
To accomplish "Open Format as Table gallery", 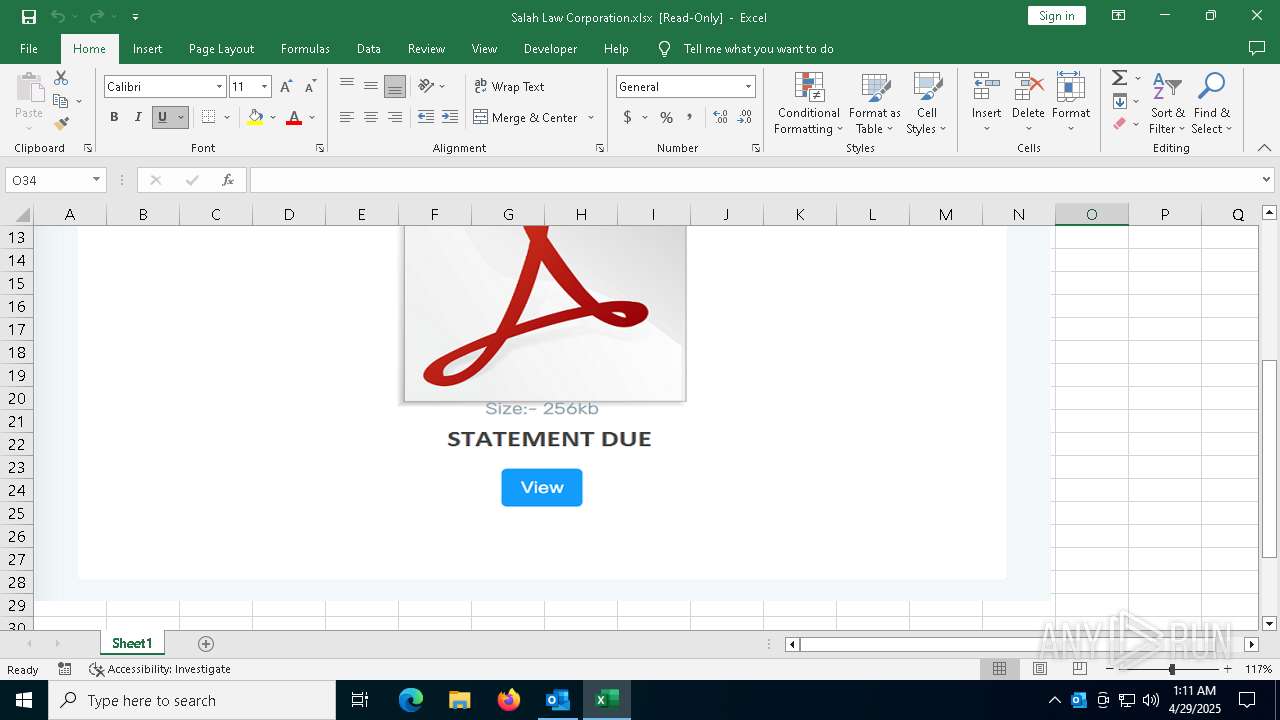I will click(x=875, y=103).
